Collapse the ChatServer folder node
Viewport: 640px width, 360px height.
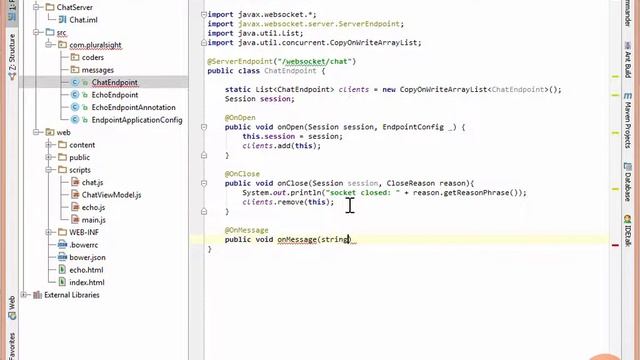point(36,7)
